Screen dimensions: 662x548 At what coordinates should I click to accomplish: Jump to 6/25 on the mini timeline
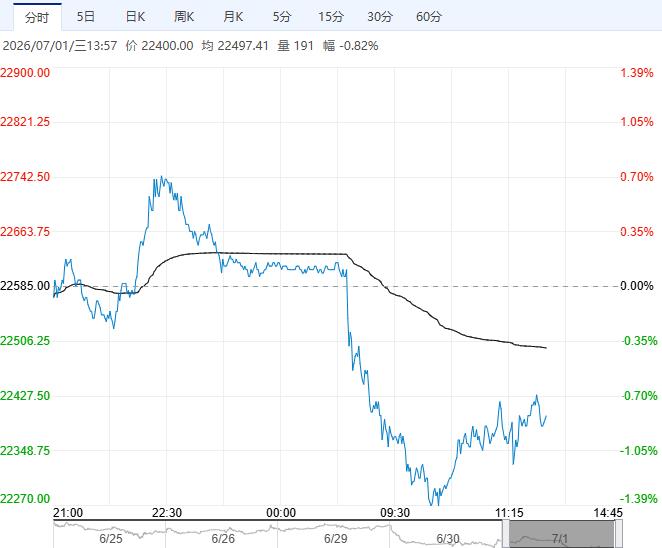[111, 539]
